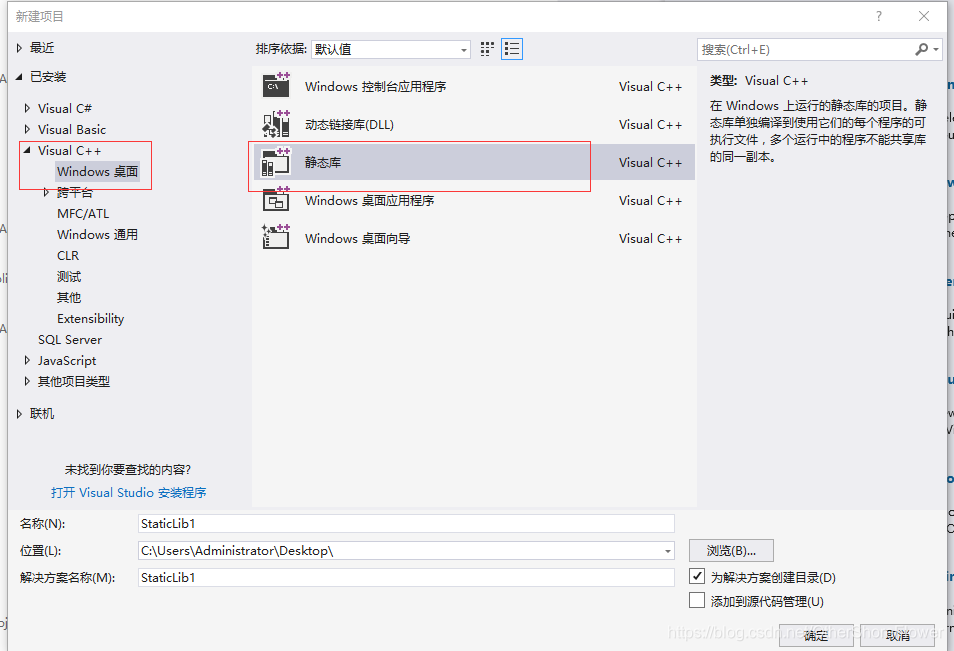Click the Windows console application icon
The height and width of the screenshot is (651, 954).
tap(276, 86)
